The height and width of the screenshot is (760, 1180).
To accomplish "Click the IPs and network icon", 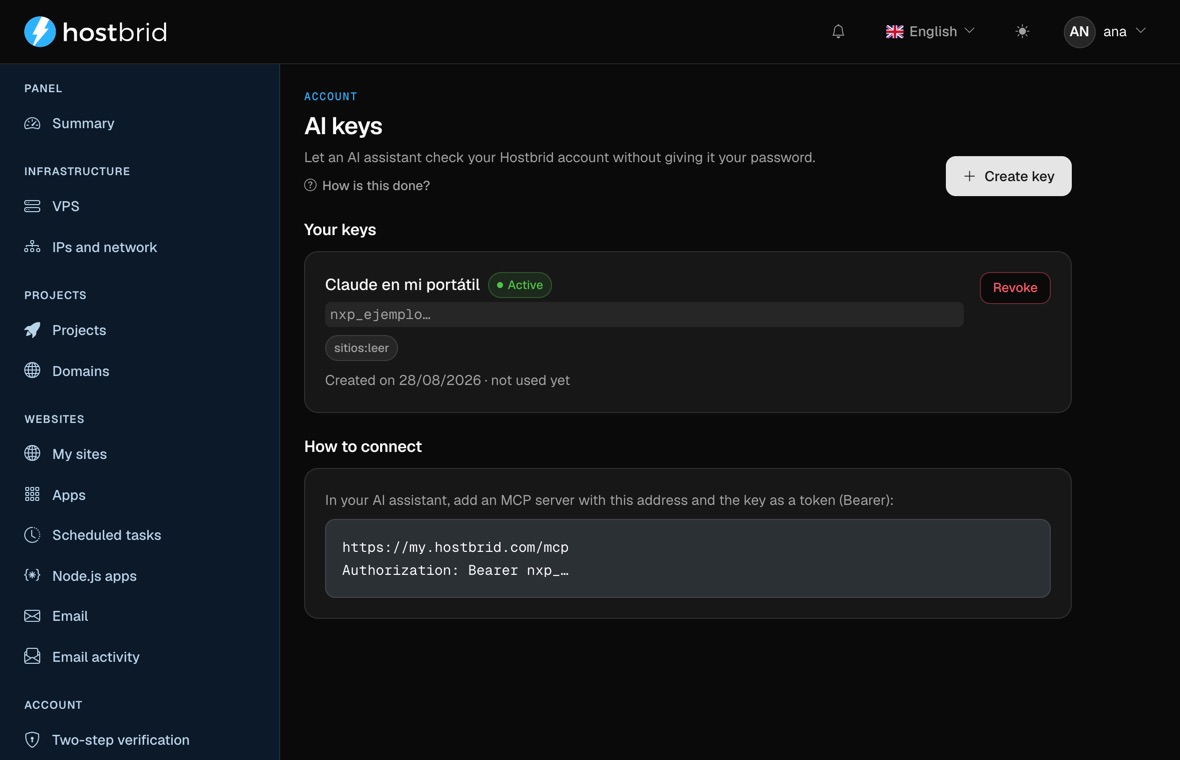I will 32,247.
